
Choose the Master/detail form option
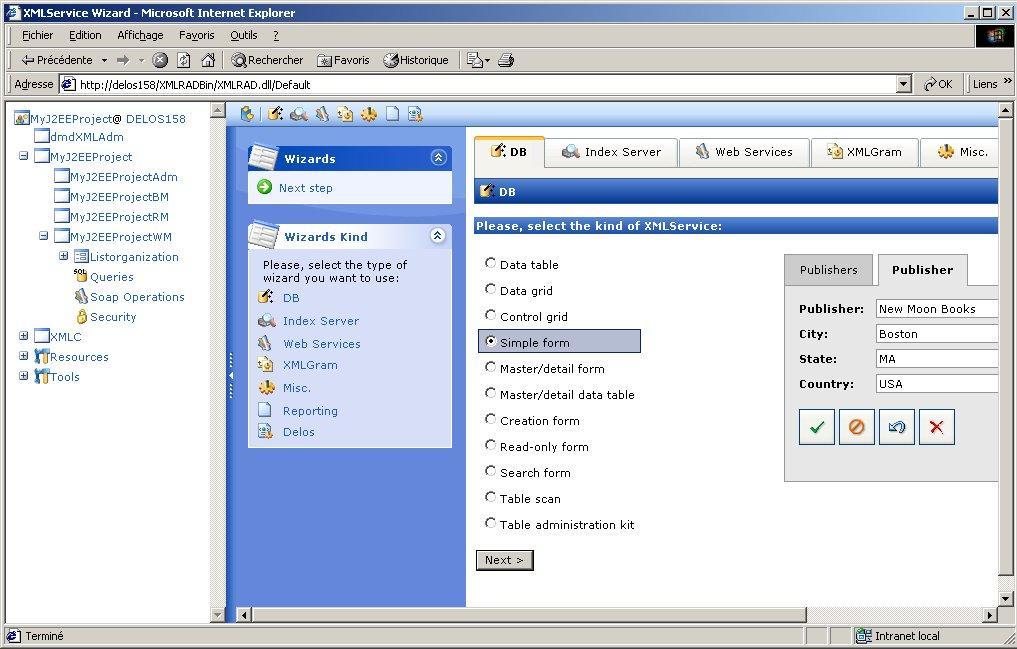490,368
